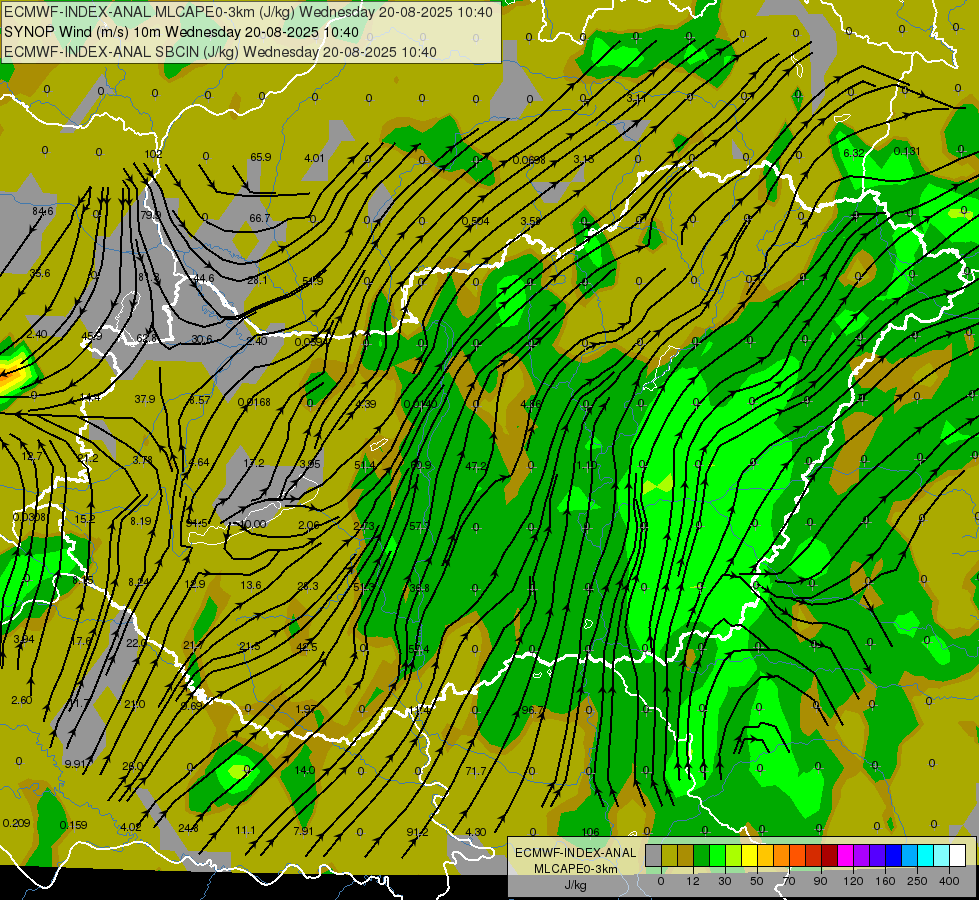Viewport: 979px width, 900px height.
Task: Click the map value '25.3'
Action: pos(308,586)
